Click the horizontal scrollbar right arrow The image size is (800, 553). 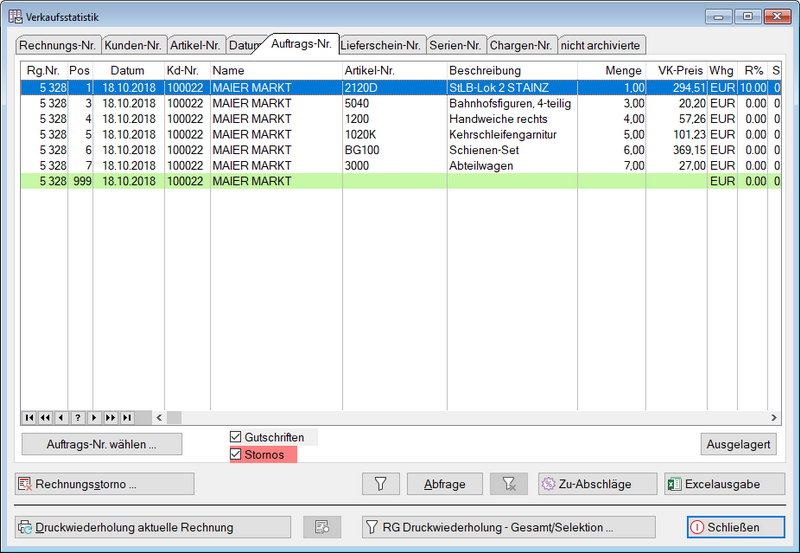[773, 417]
